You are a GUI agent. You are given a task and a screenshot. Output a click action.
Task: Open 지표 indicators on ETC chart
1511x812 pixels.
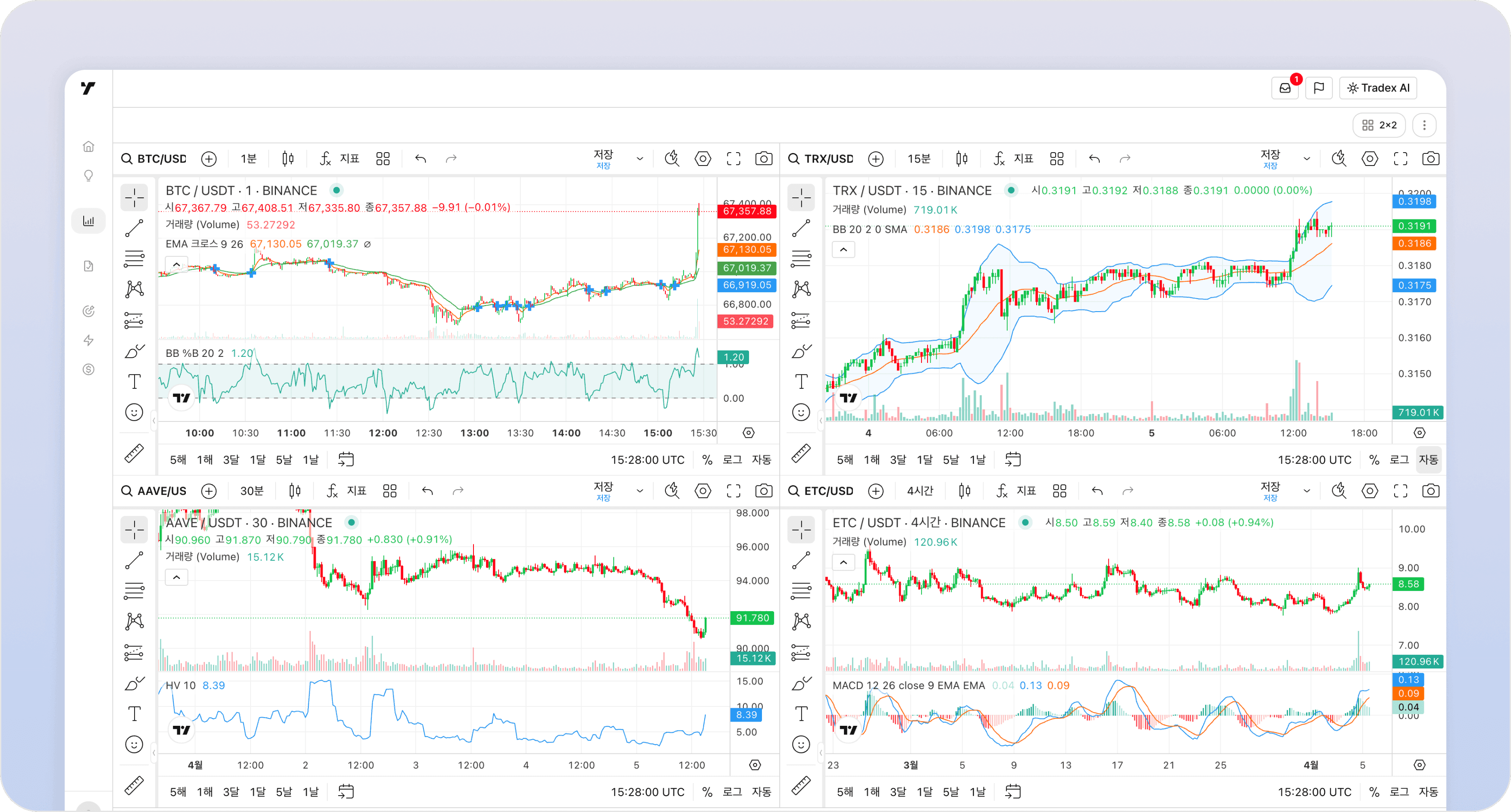tap(1016, 491)
